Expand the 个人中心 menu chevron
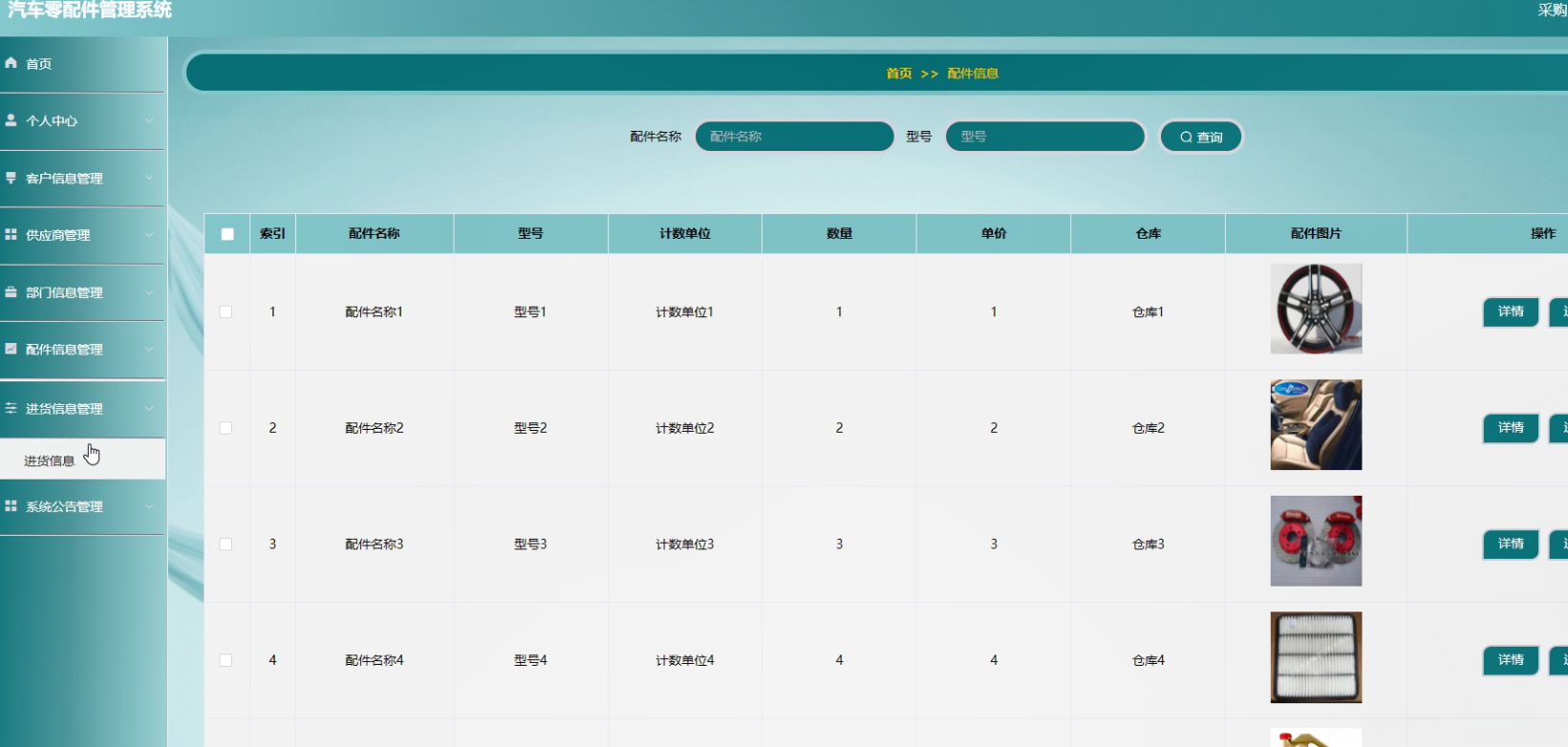This screenshot has height=747, width=1568. 149,121
